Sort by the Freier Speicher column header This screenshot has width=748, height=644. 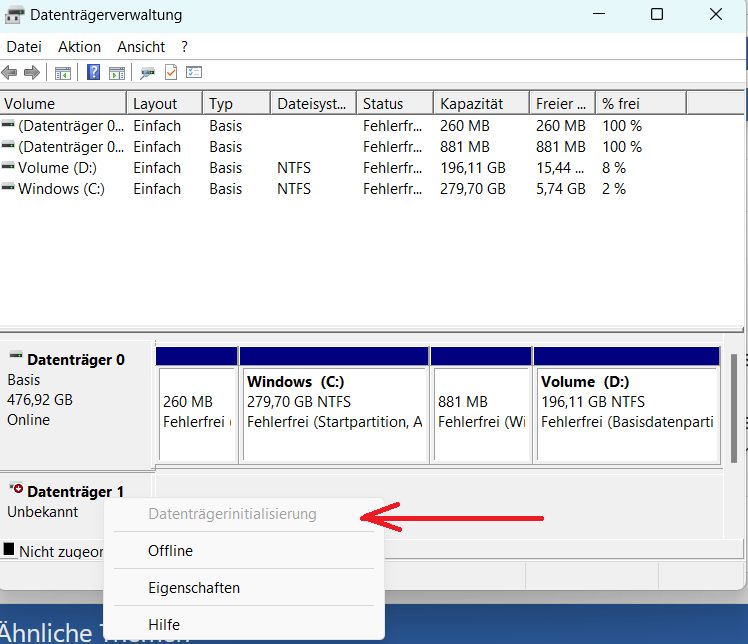pos(562,104)
